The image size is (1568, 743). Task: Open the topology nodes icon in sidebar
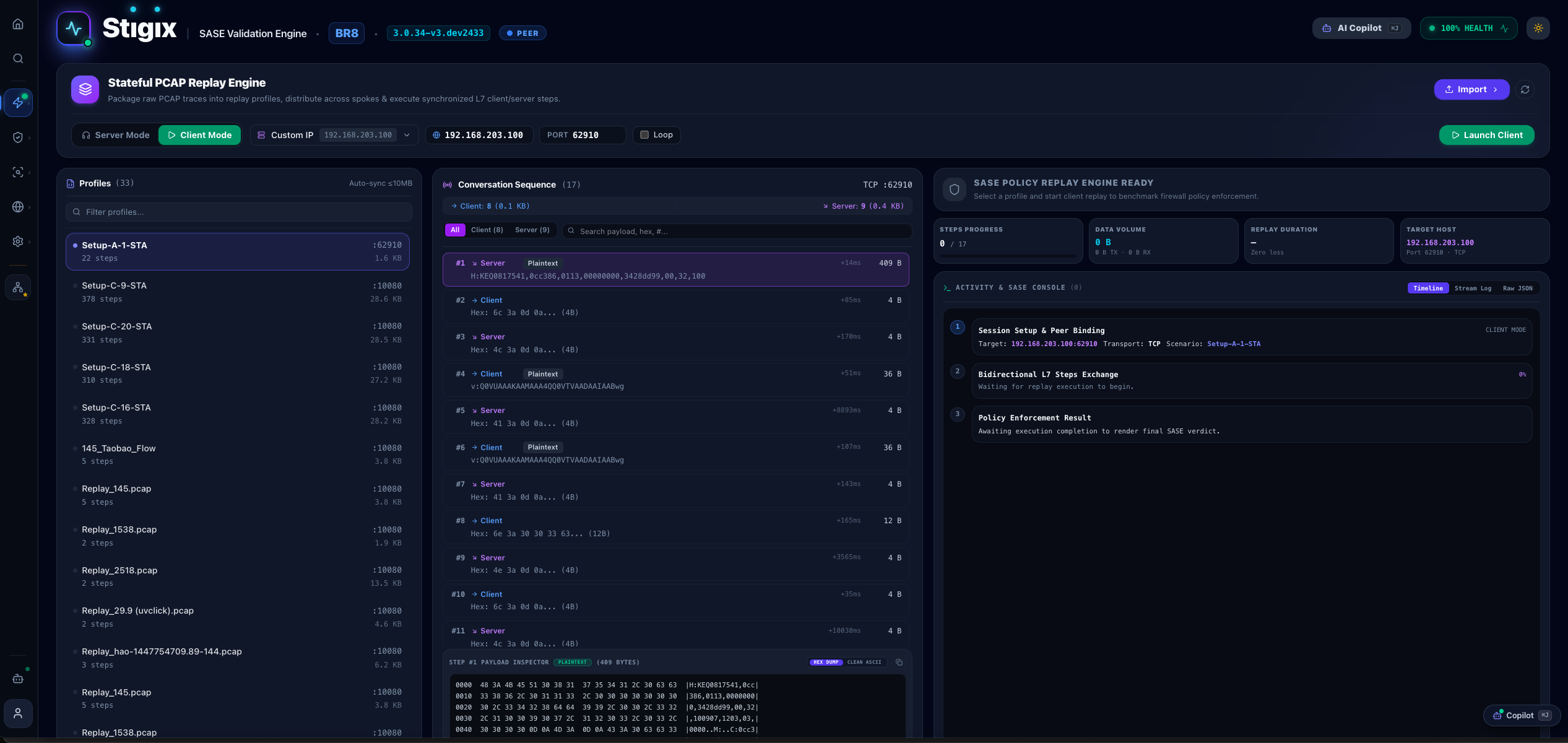(18, 288)
